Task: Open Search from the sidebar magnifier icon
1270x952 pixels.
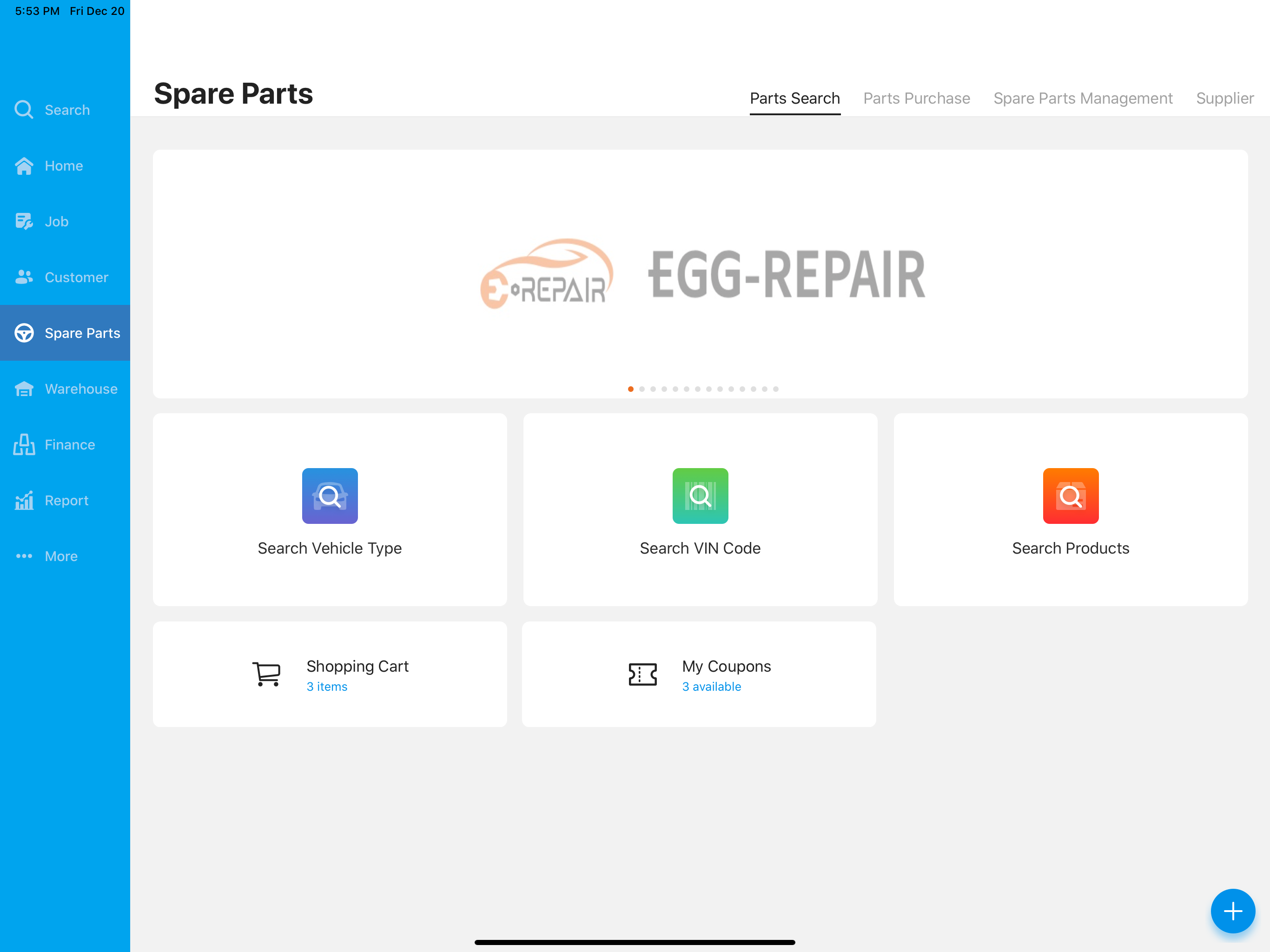Action: pyautogui.click(x=24, y=110)
